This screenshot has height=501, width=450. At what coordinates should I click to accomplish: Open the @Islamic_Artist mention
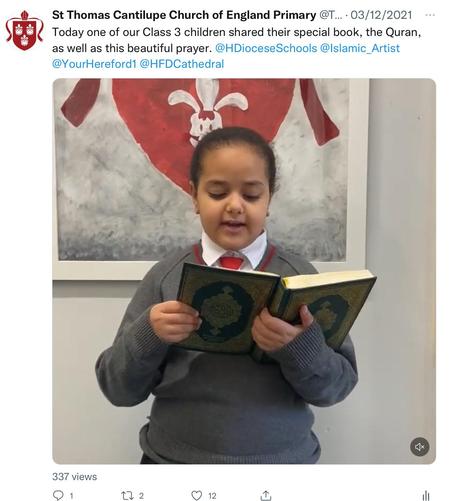tap(360, 48)
